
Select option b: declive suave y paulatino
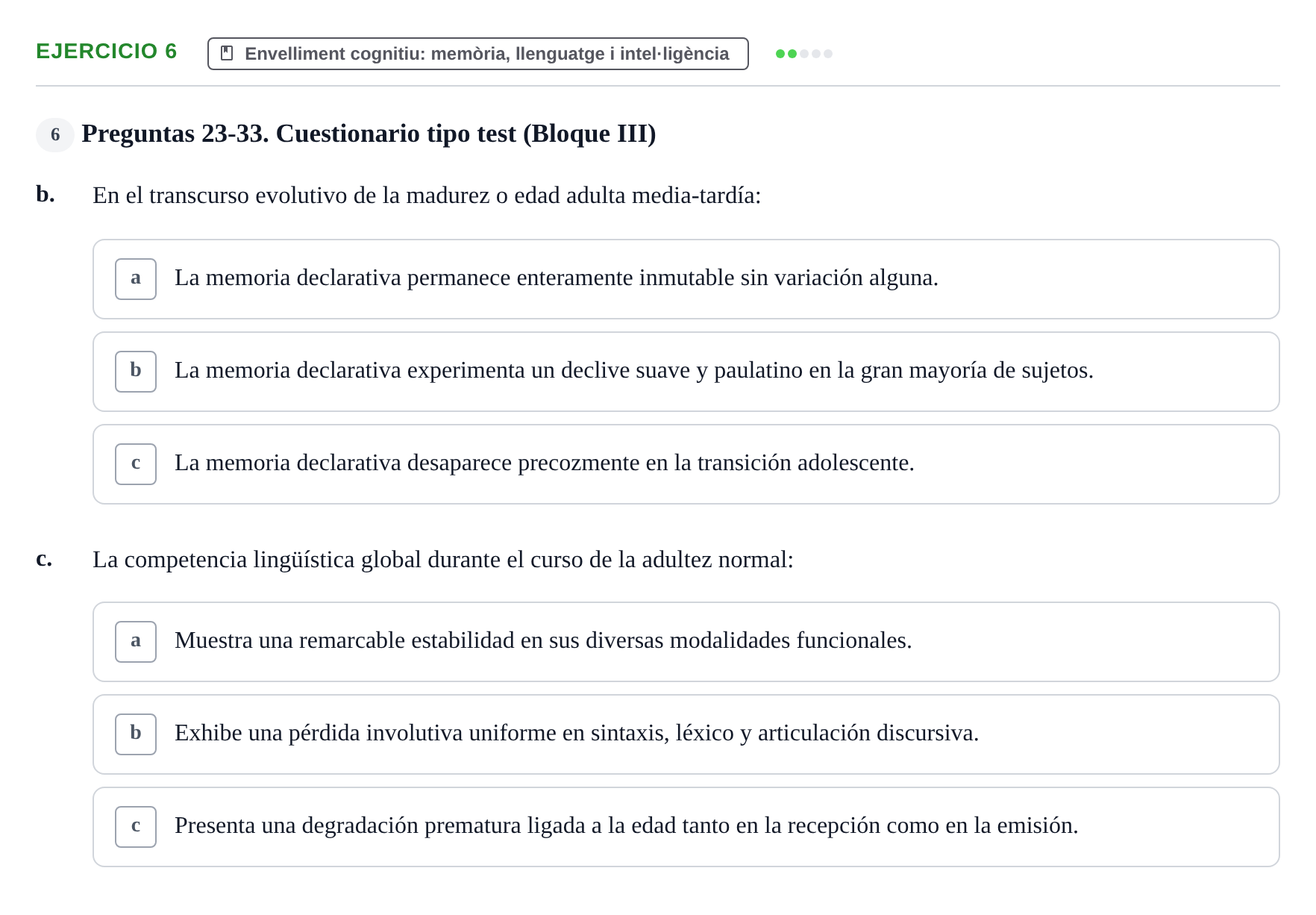click(686, 372)
